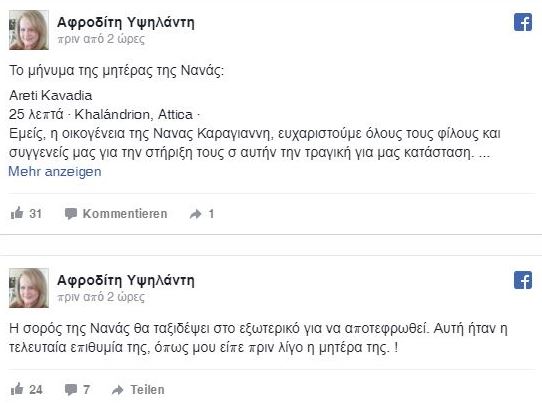
Task: Open the 7 comments on second post
Action: click(x=77, y=390)
